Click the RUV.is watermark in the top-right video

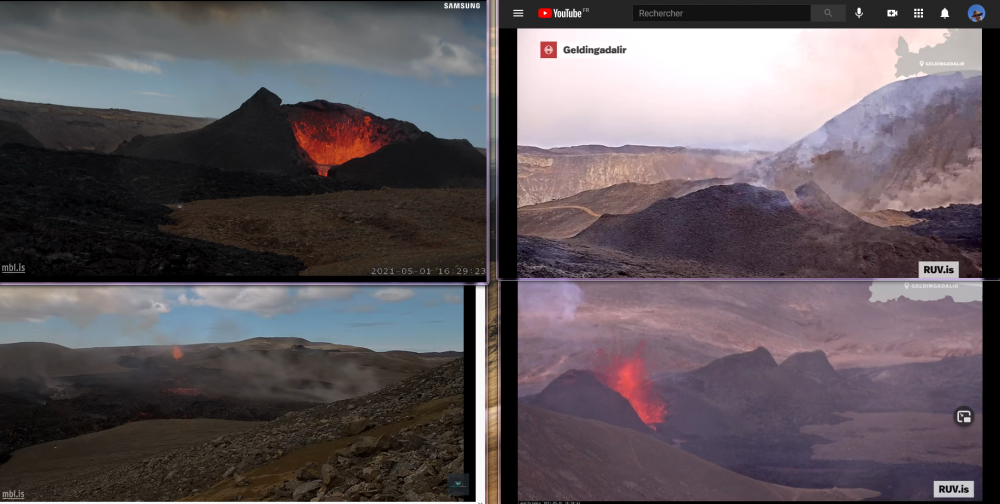coord(939,269)
